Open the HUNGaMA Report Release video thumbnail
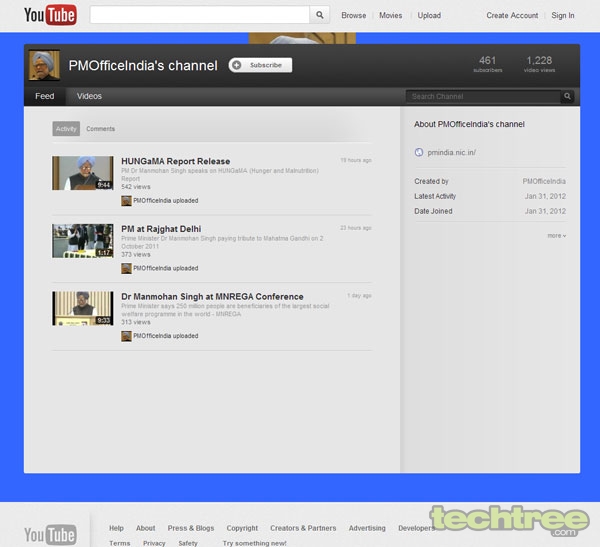600x547 pixels. click(x=83, y=173)
